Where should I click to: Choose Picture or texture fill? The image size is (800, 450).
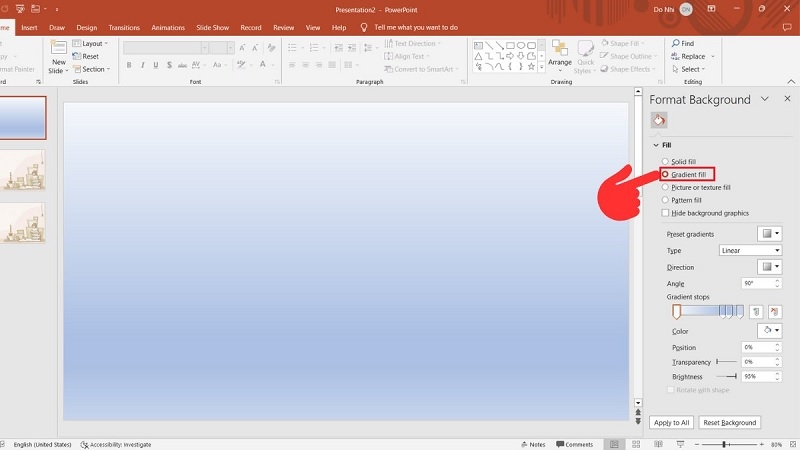point(696,187)
